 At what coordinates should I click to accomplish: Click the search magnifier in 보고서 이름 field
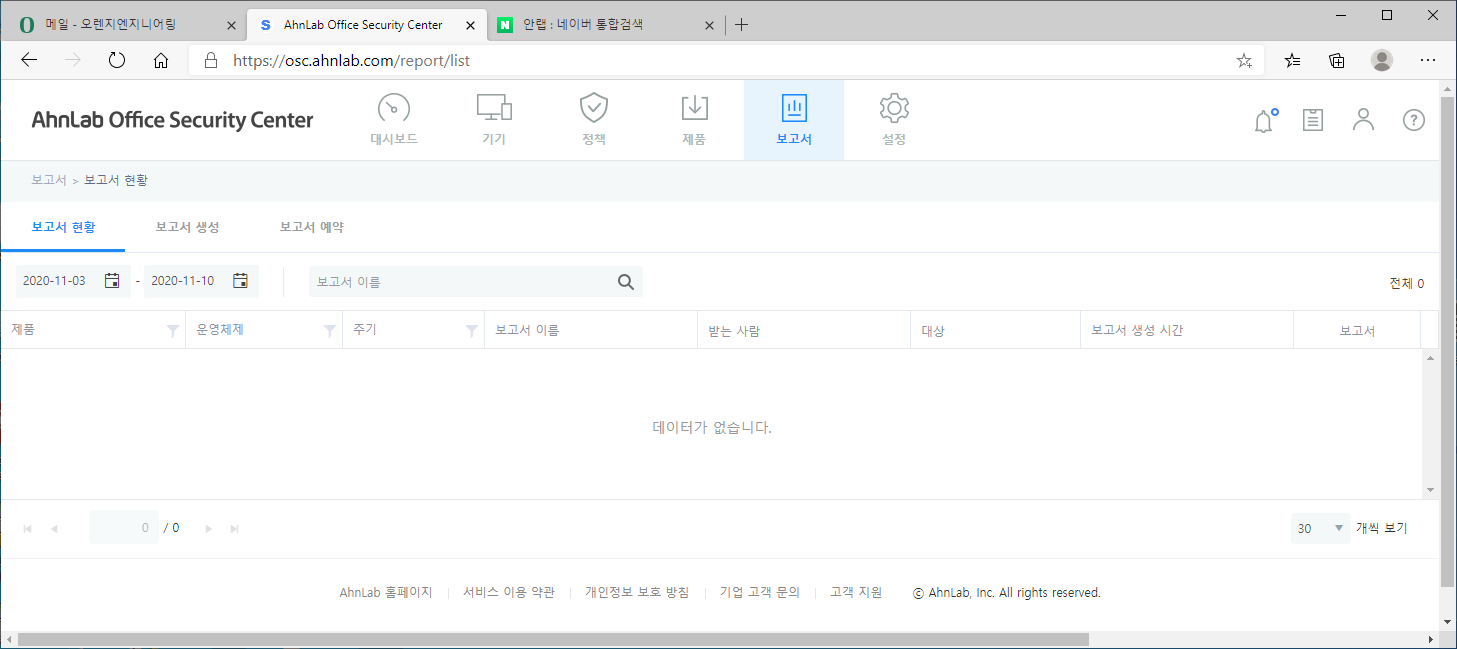(626, 281)
